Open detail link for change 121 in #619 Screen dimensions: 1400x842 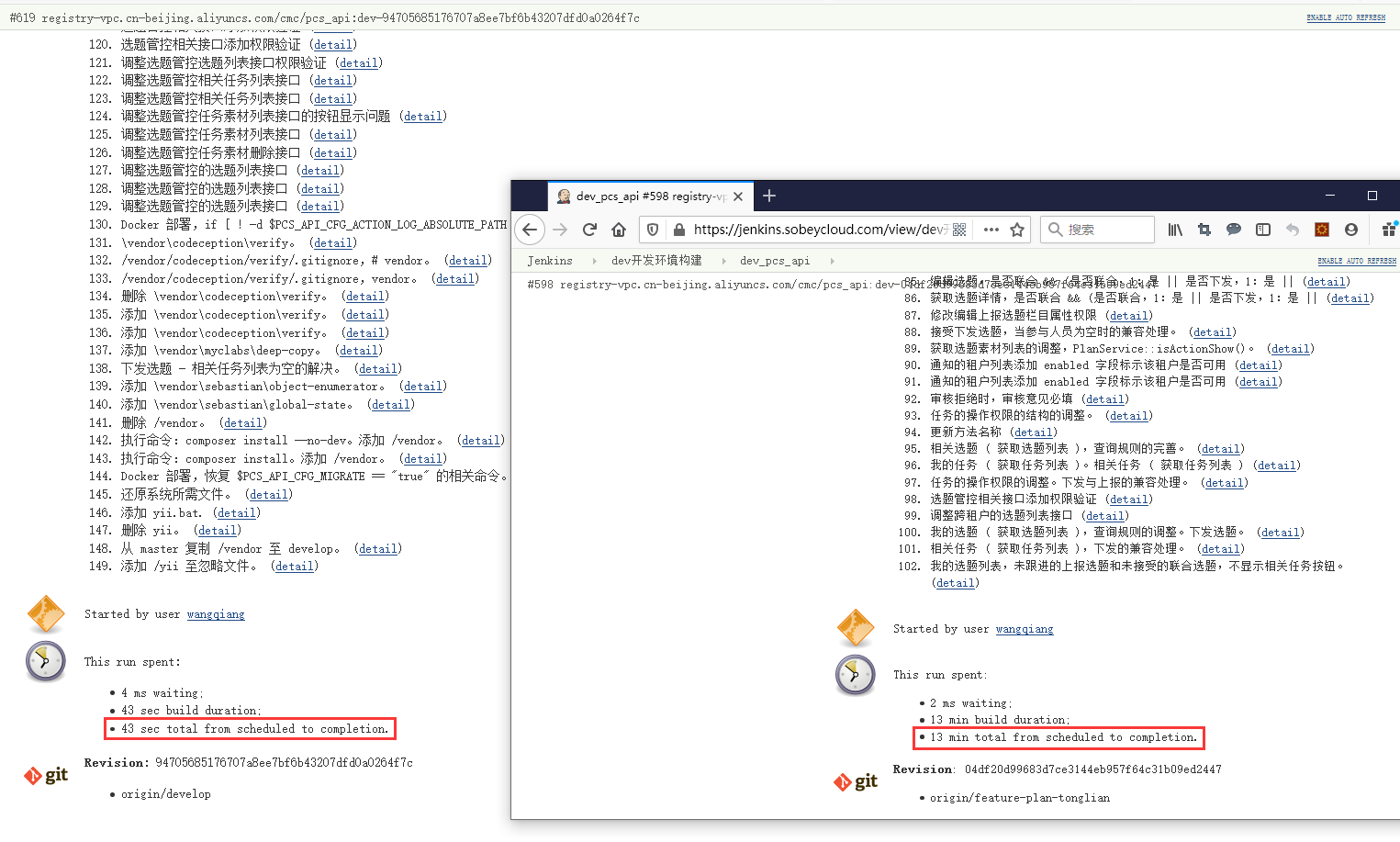[x=359, y=63]
